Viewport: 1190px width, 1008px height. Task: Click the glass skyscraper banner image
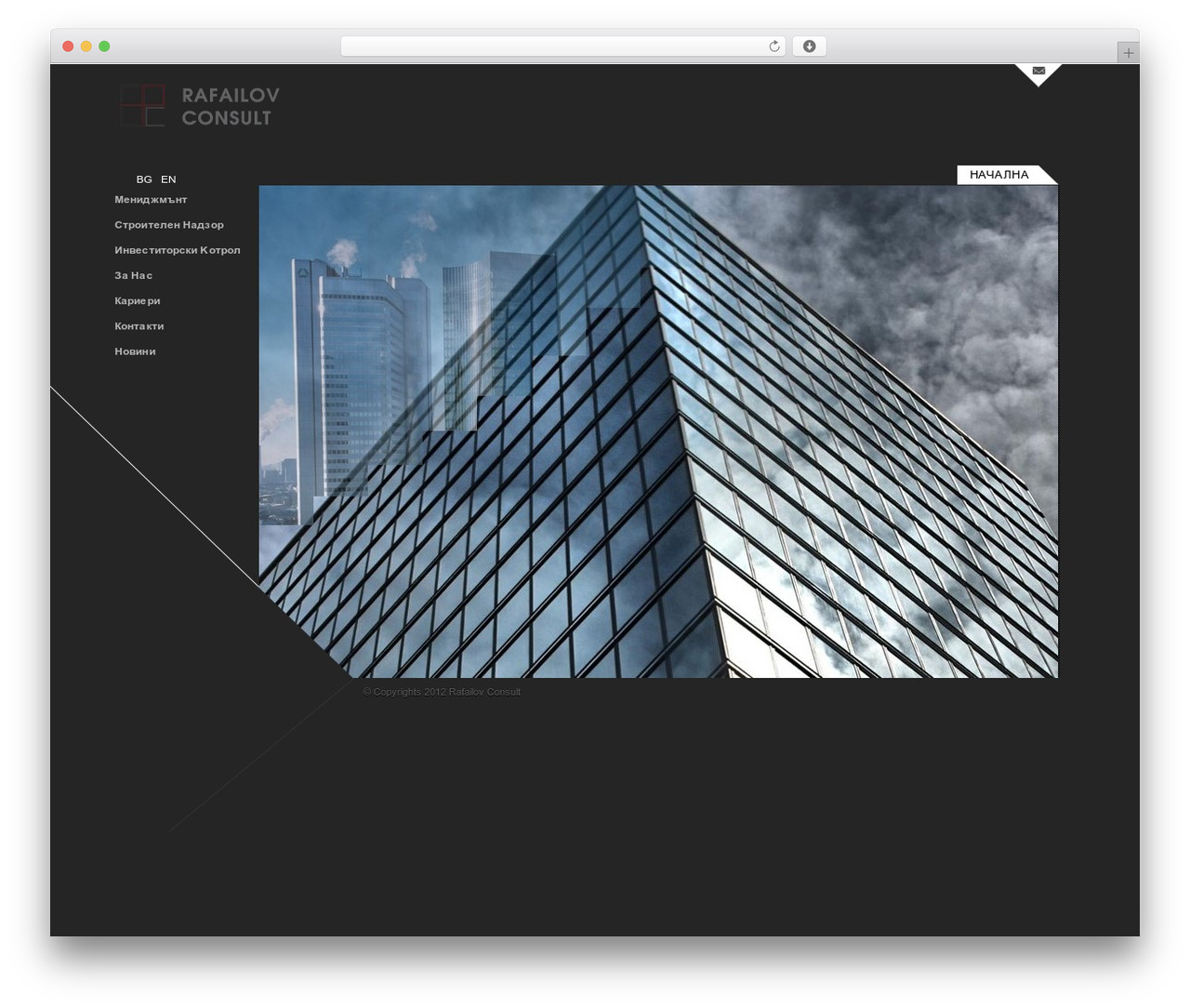tap(658, 431)
